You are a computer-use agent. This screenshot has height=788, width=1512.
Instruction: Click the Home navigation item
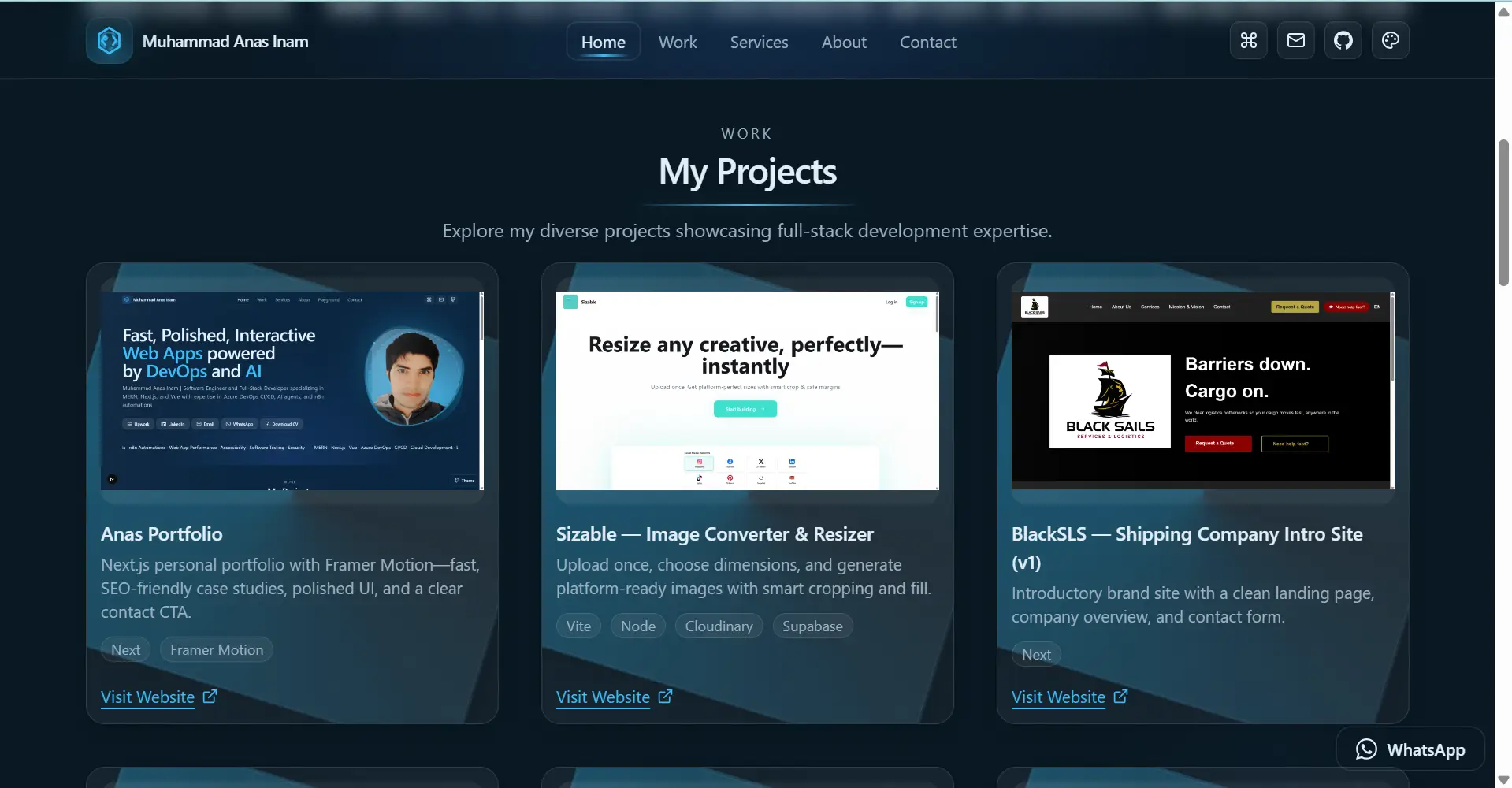point(603,41)
